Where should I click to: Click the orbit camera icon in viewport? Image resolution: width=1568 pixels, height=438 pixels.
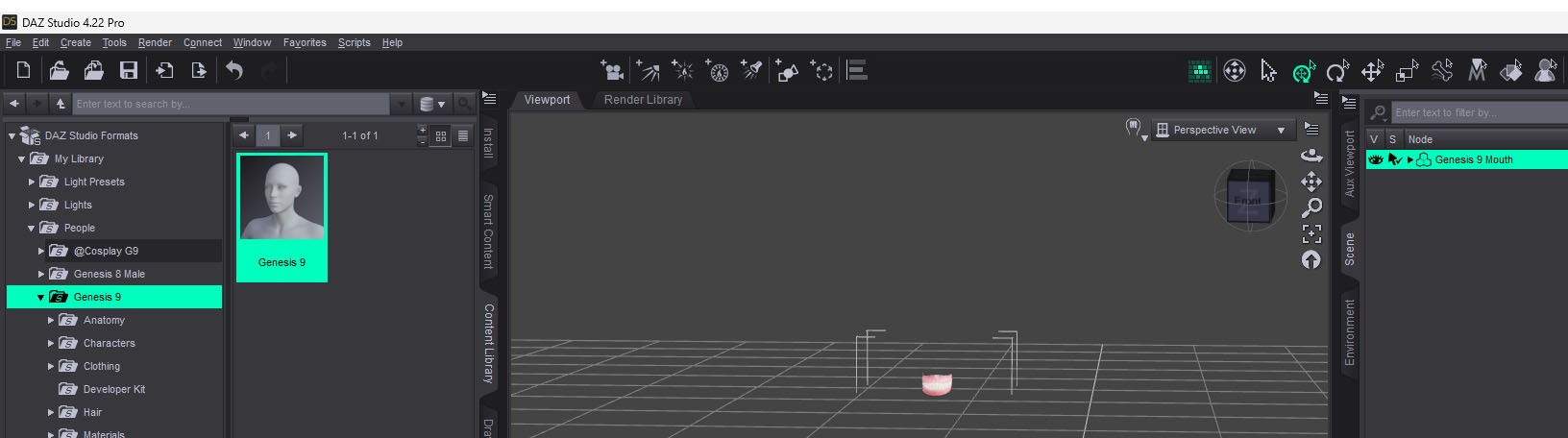pyautogui.click(x=1311, y=155)
